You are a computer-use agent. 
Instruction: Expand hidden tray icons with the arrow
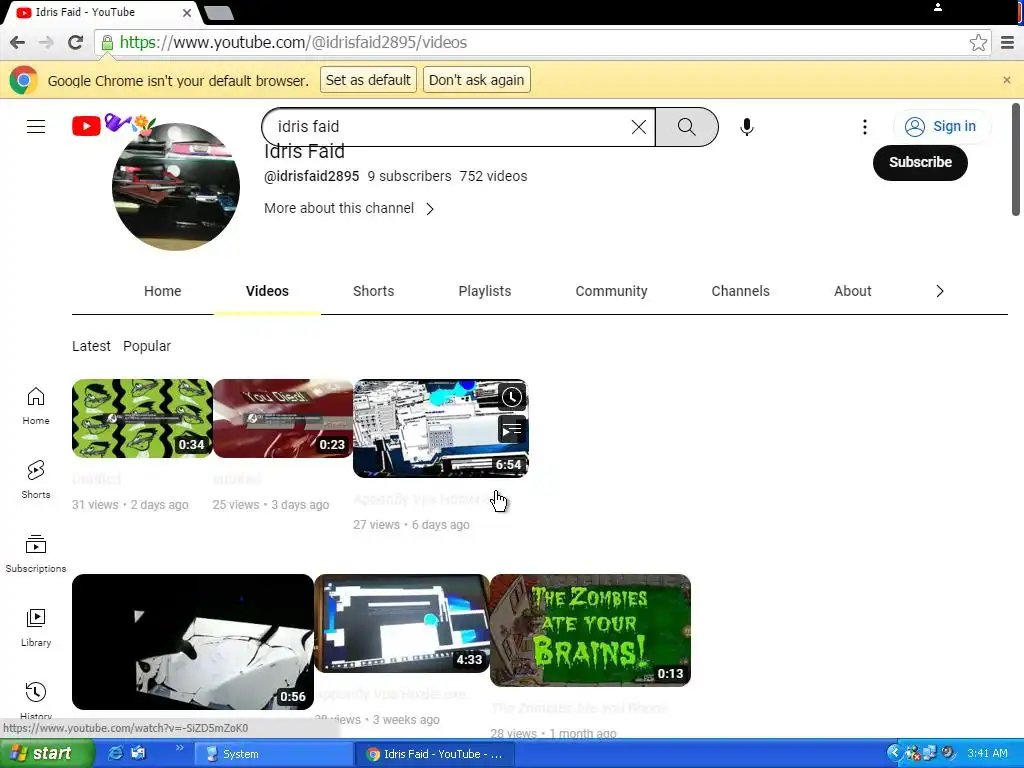(x=893, y=754)
